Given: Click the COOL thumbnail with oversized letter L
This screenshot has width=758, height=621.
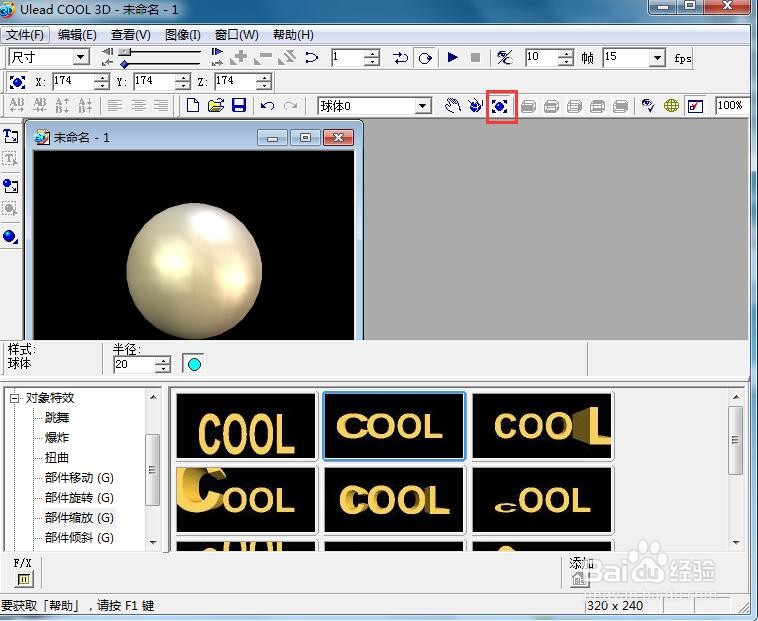Looking at the screenshot, I should [x=542, y=426].
